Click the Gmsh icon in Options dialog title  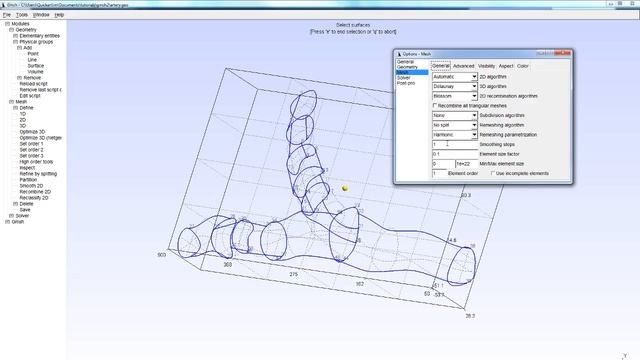pos(399,54)
